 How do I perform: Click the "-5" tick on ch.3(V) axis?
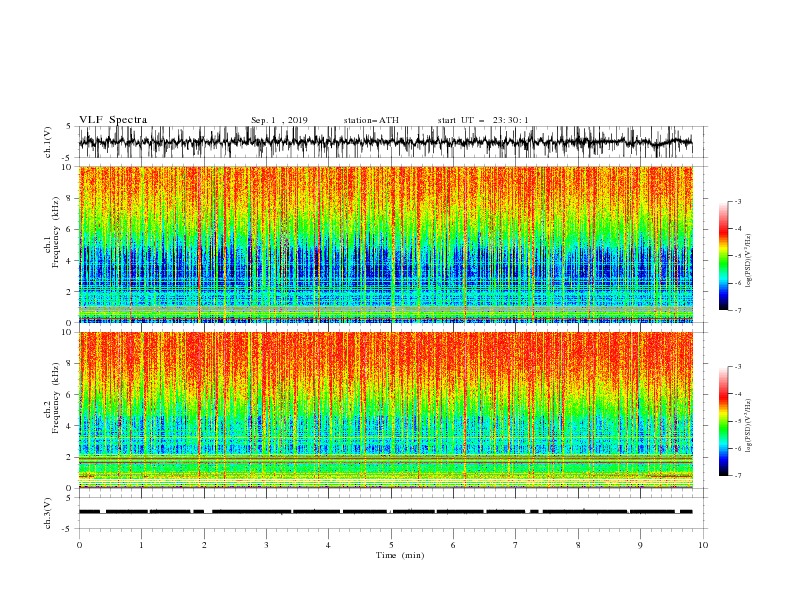pyautogui.click(x=68, y=529)
